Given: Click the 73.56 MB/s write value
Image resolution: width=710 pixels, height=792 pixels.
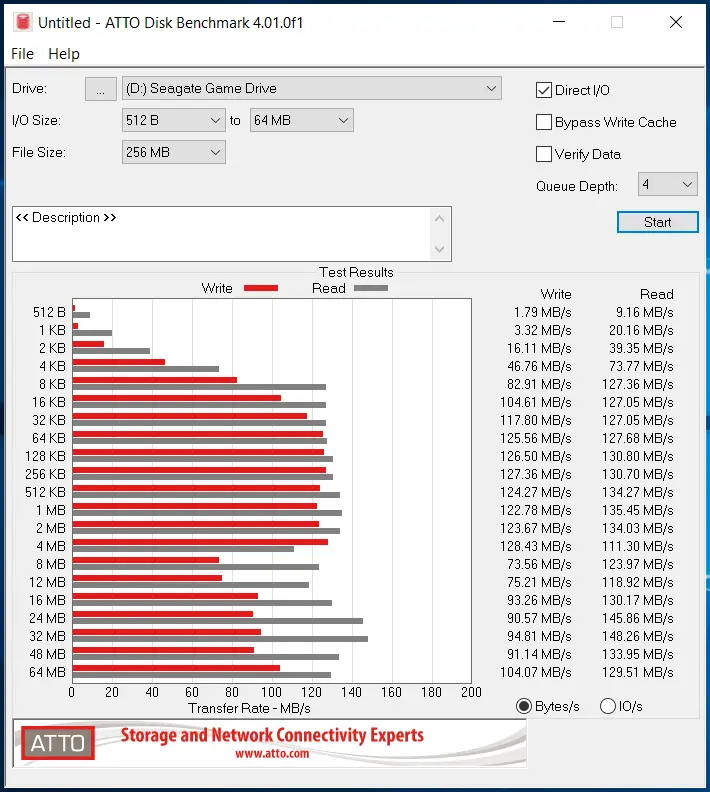Looking at the screenshot, I should pos(539,564).
